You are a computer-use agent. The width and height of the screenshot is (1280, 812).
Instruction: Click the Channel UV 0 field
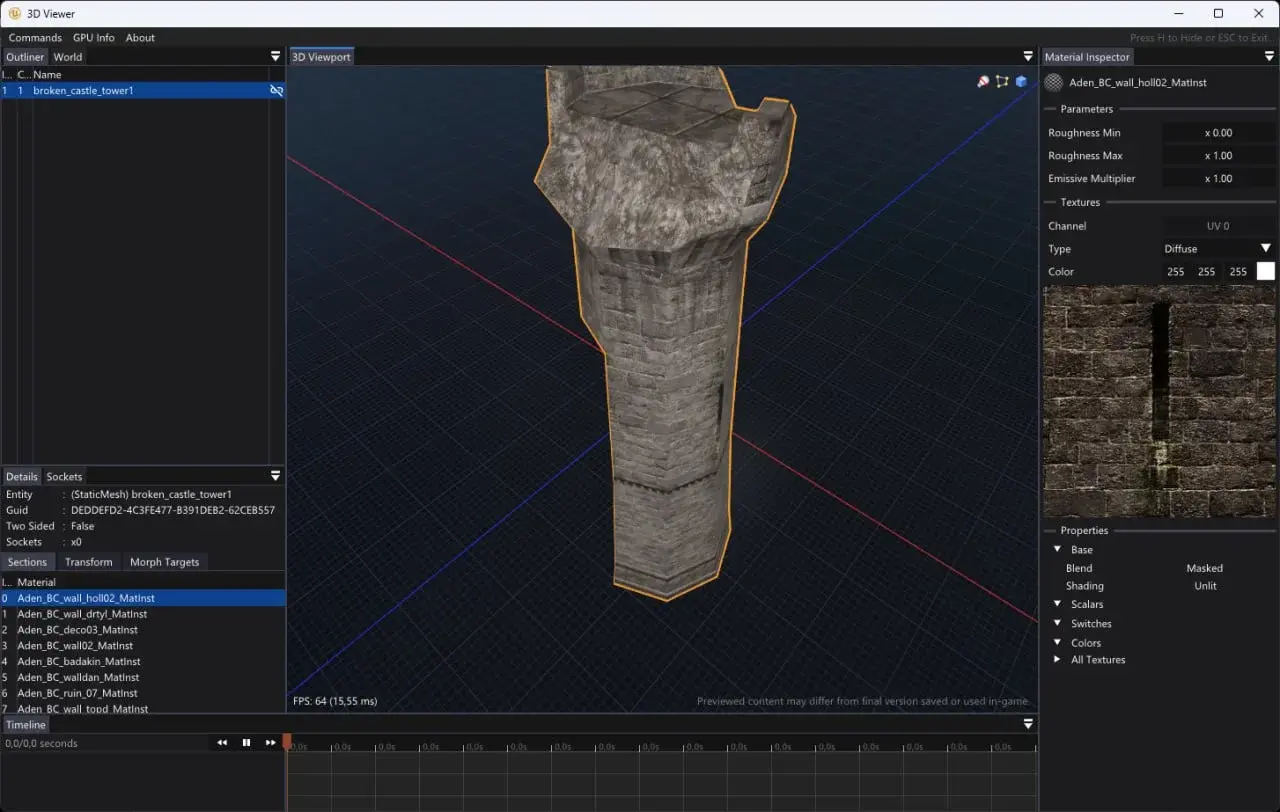pyautogui.click(x=1218, y=226)
